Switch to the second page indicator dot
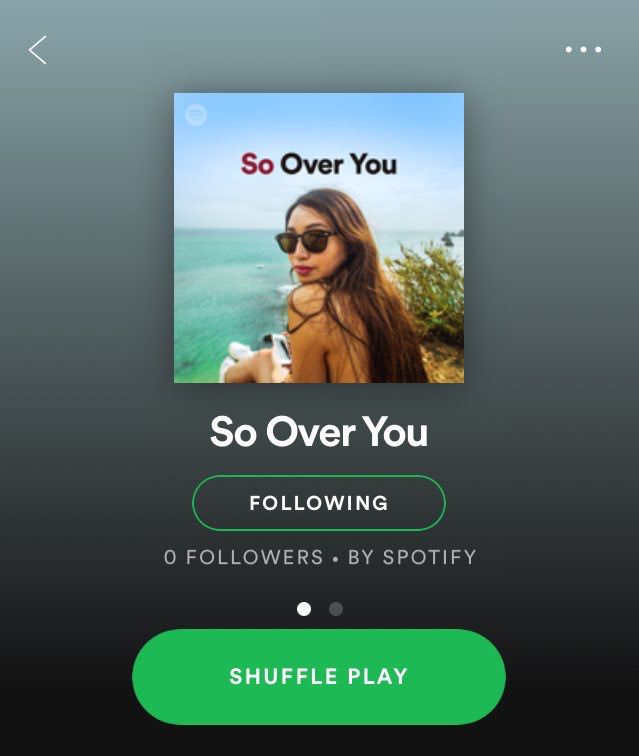This screenshot has width=639, height=756. [x=336, y=609]
